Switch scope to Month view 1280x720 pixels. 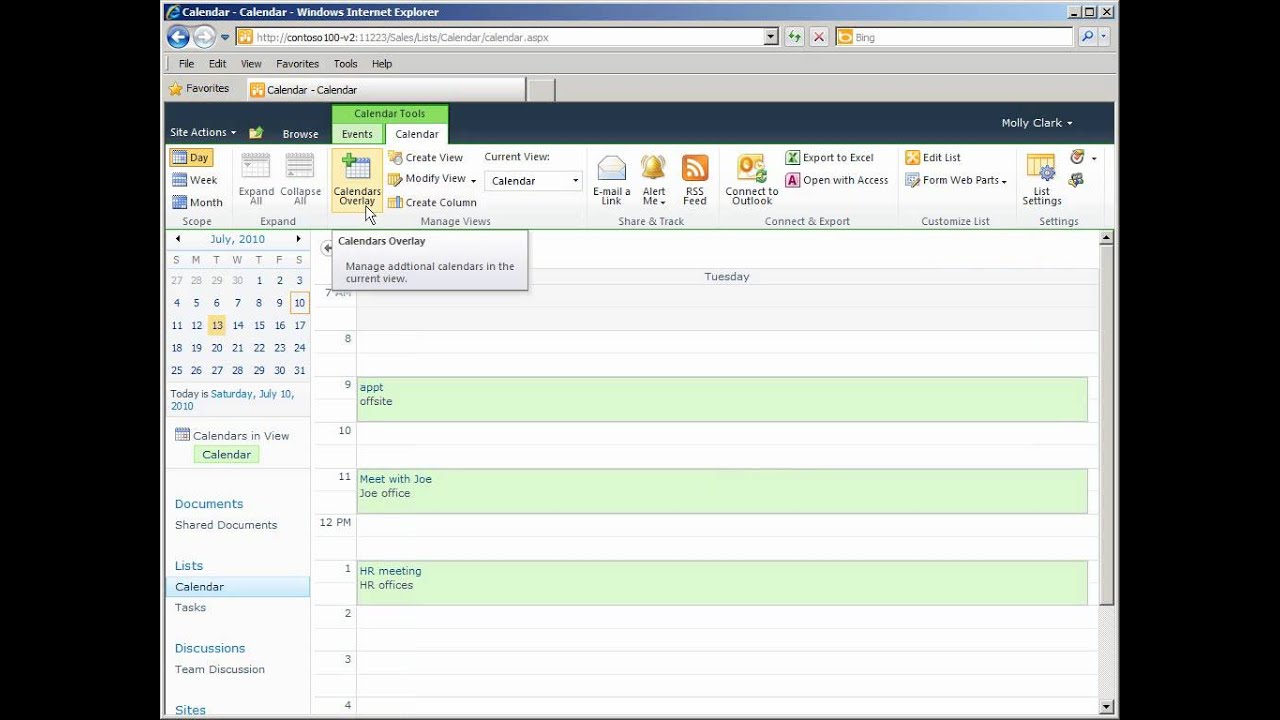click(x=197, y=202)
